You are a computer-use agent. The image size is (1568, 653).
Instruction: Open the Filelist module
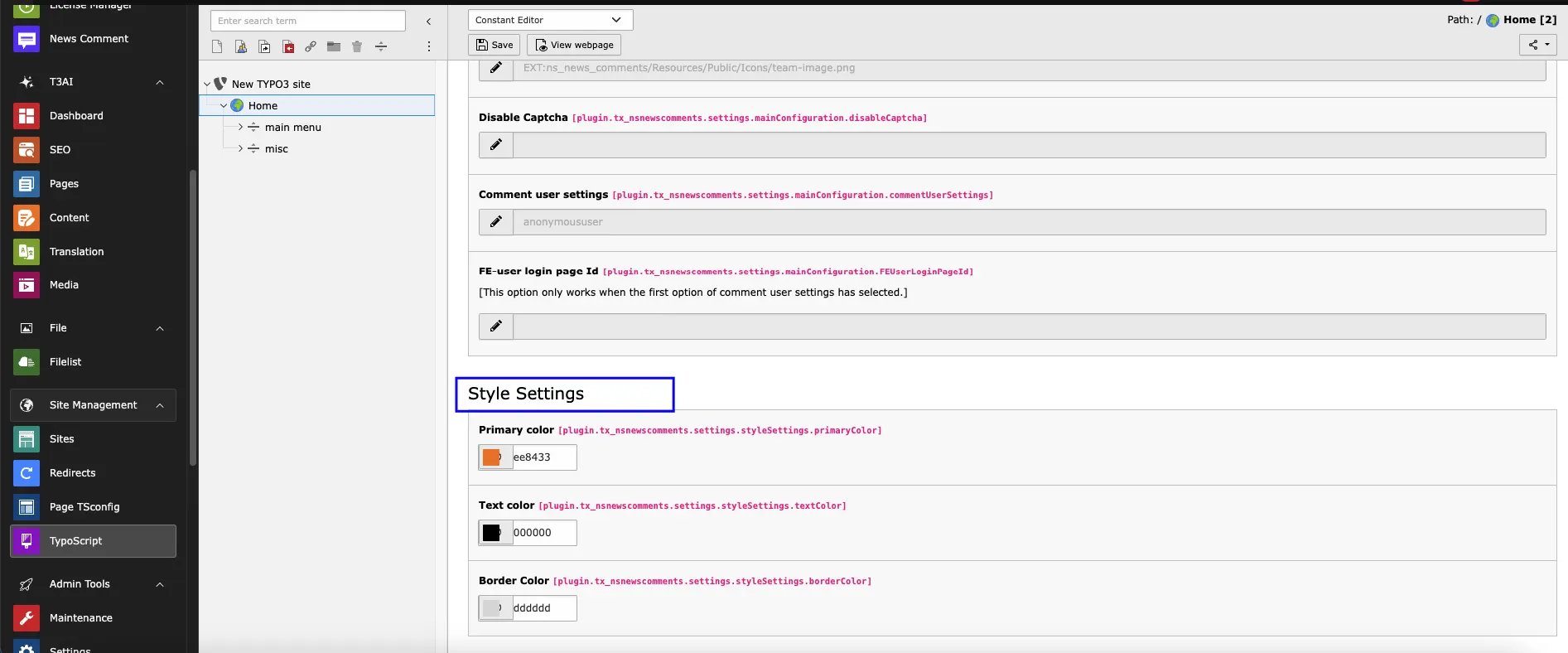pos(65,362)
